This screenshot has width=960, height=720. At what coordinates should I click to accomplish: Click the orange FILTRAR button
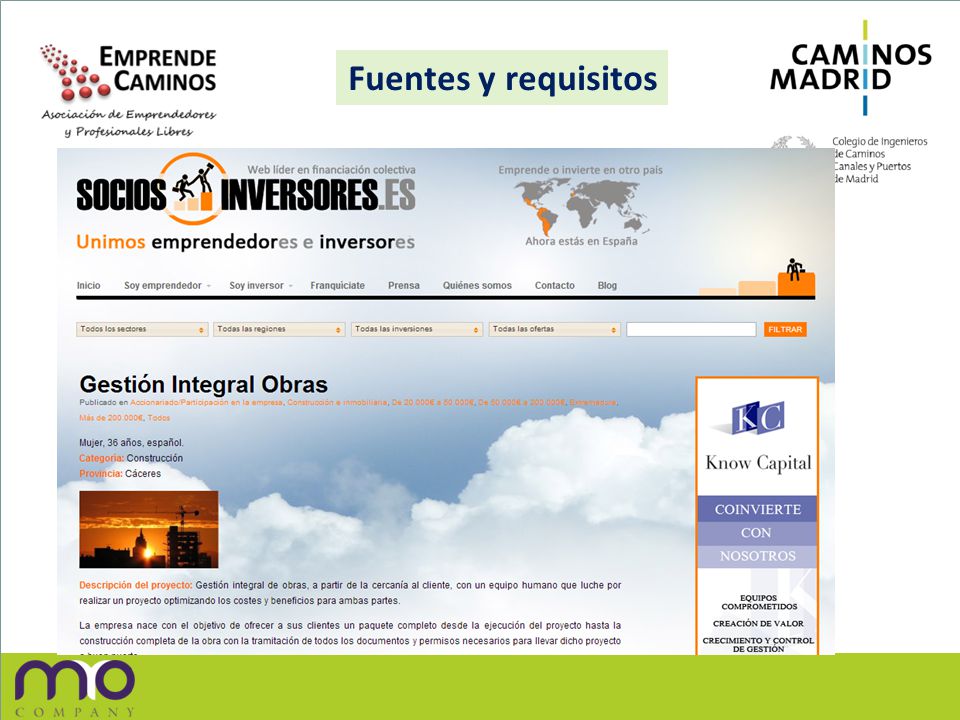pyautogui.click(x=785, y=329)
